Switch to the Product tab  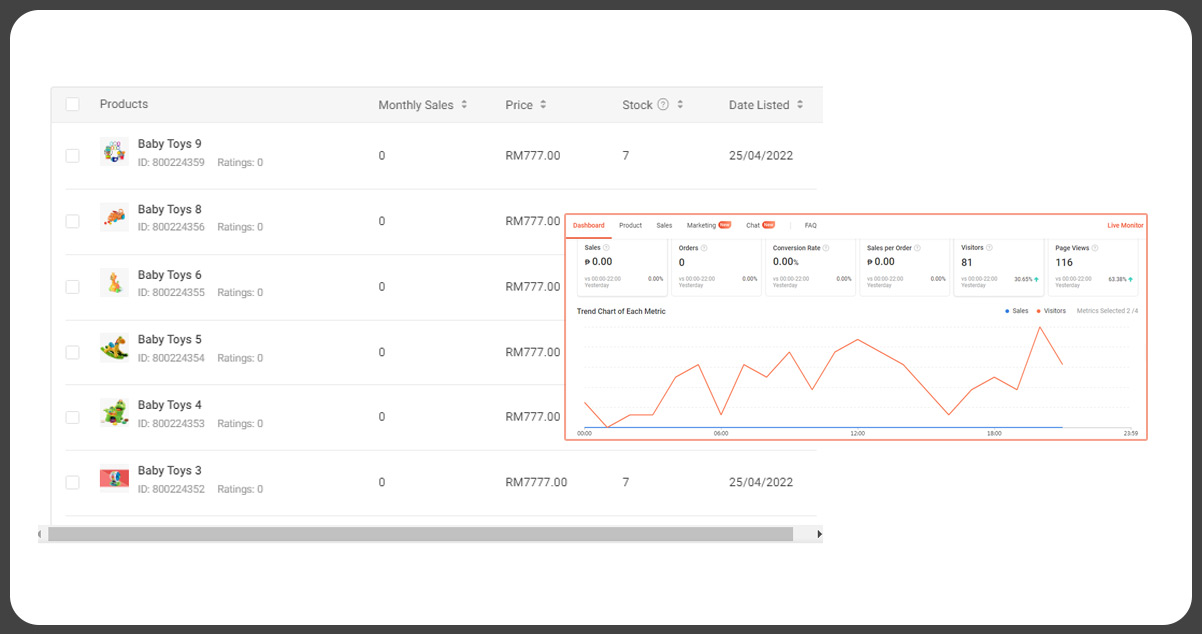pos(630,225)
